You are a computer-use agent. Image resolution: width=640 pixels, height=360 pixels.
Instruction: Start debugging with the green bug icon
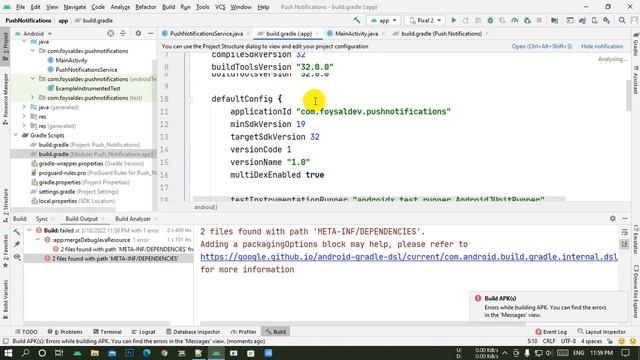490,20
